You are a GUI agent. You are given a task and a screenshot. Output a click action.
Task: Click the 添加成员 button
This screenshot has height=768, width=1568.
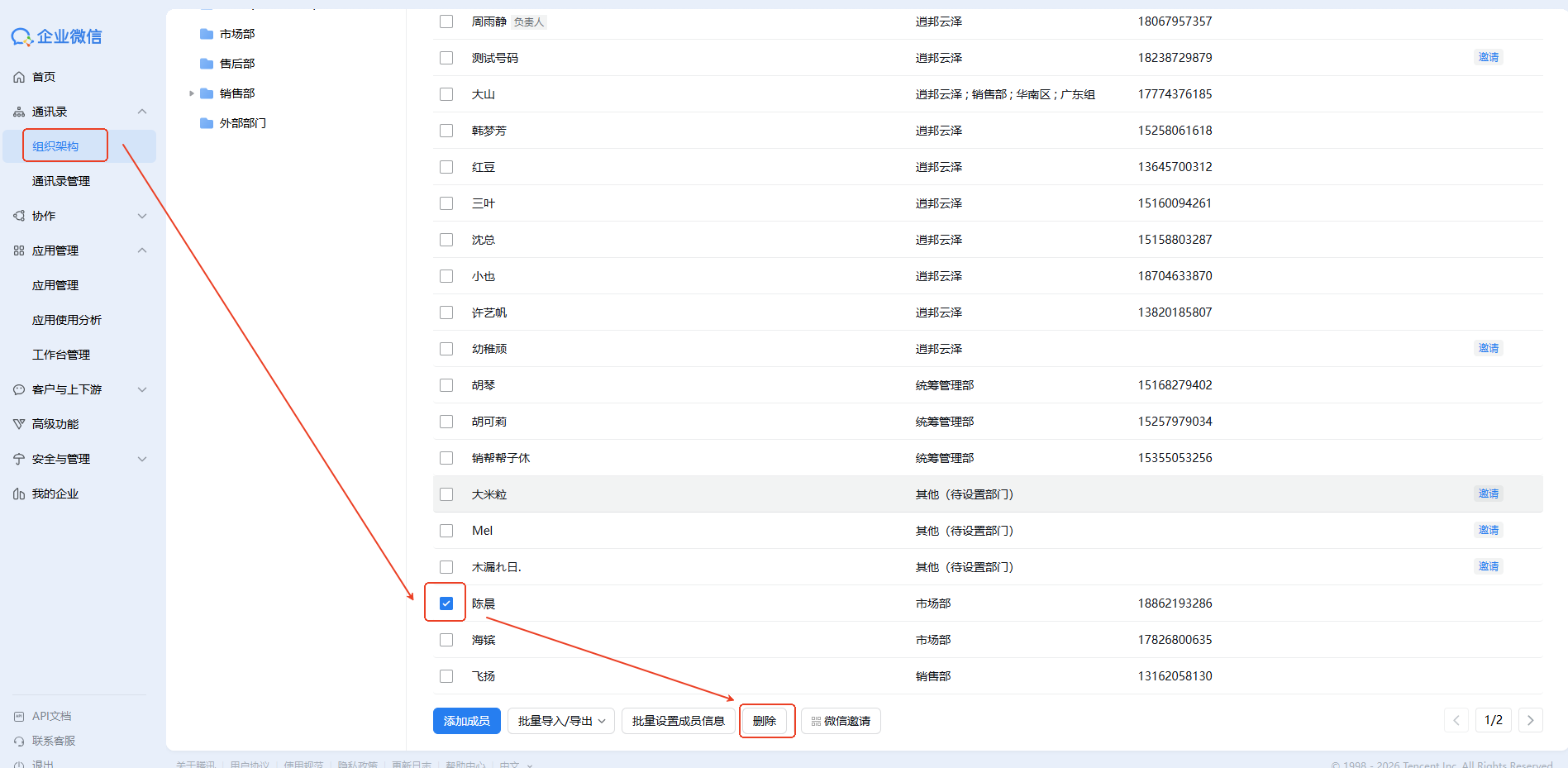coord(466,721)
